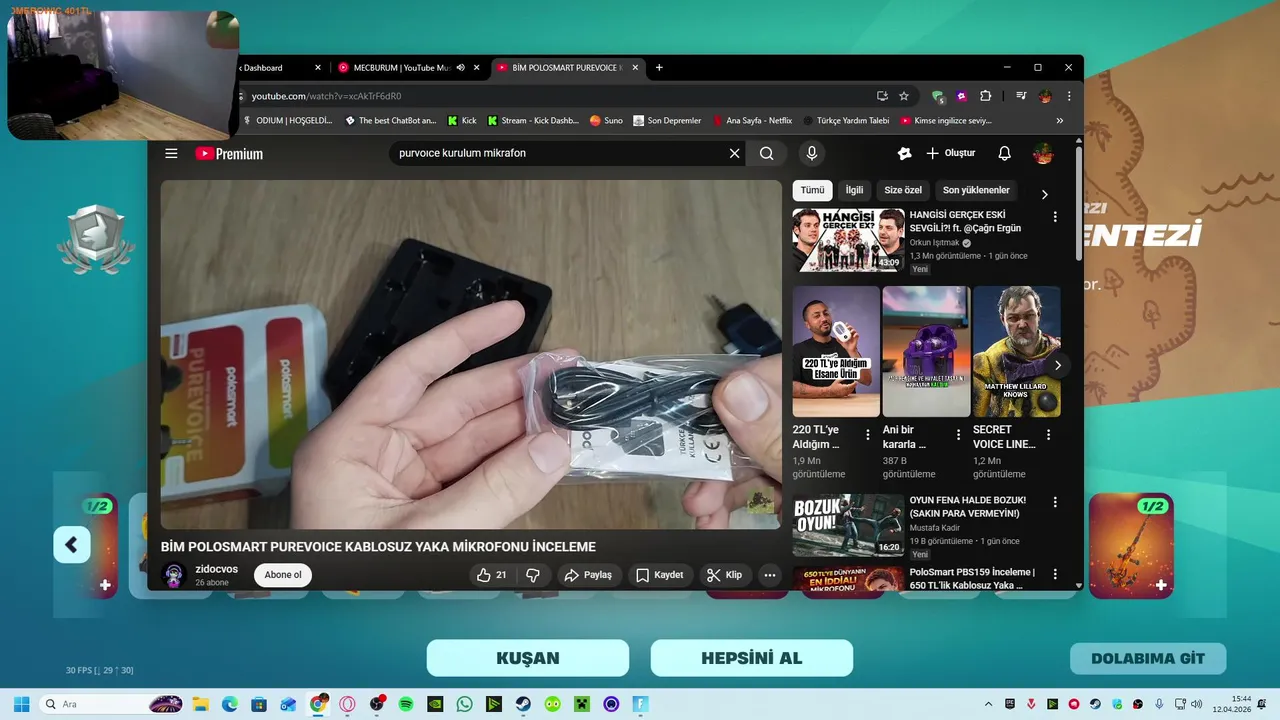Open Steam from the taskbar
Screen dimensions: 1280x720
pos(523,704)
